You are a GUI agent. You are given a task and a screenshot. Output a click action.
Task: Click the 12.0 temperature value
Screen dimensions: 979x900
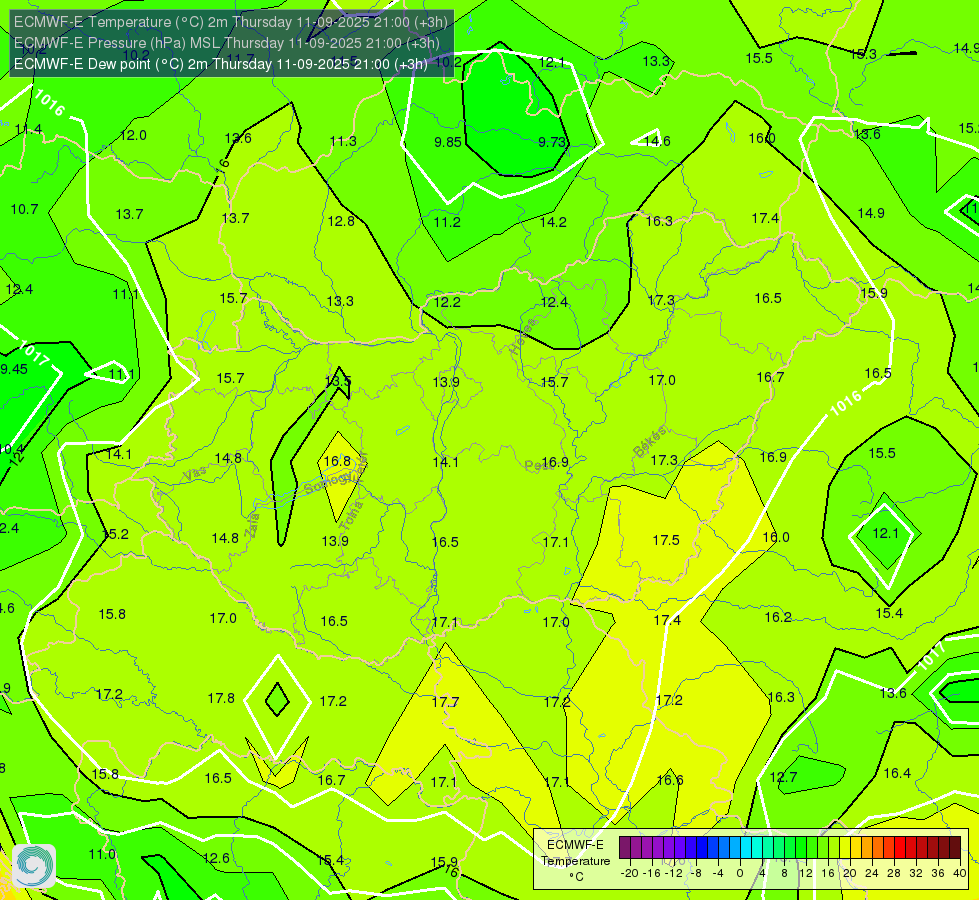133,136
